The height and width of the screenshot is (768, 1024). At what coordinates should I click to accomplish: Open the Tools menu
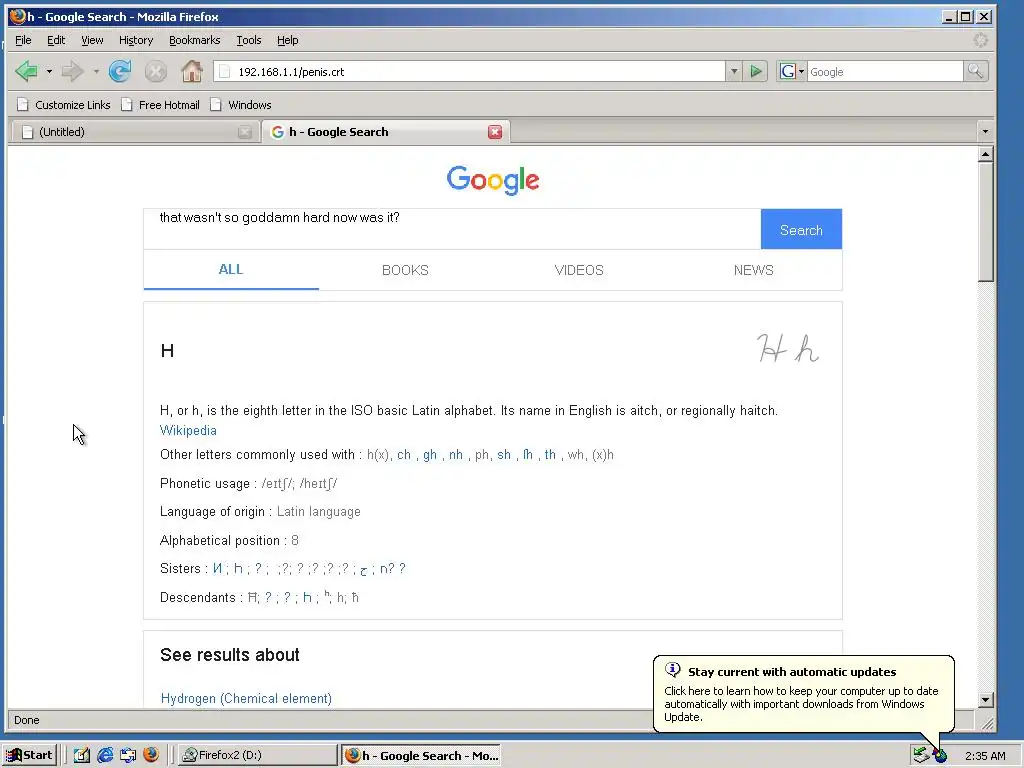click(249, 40)
